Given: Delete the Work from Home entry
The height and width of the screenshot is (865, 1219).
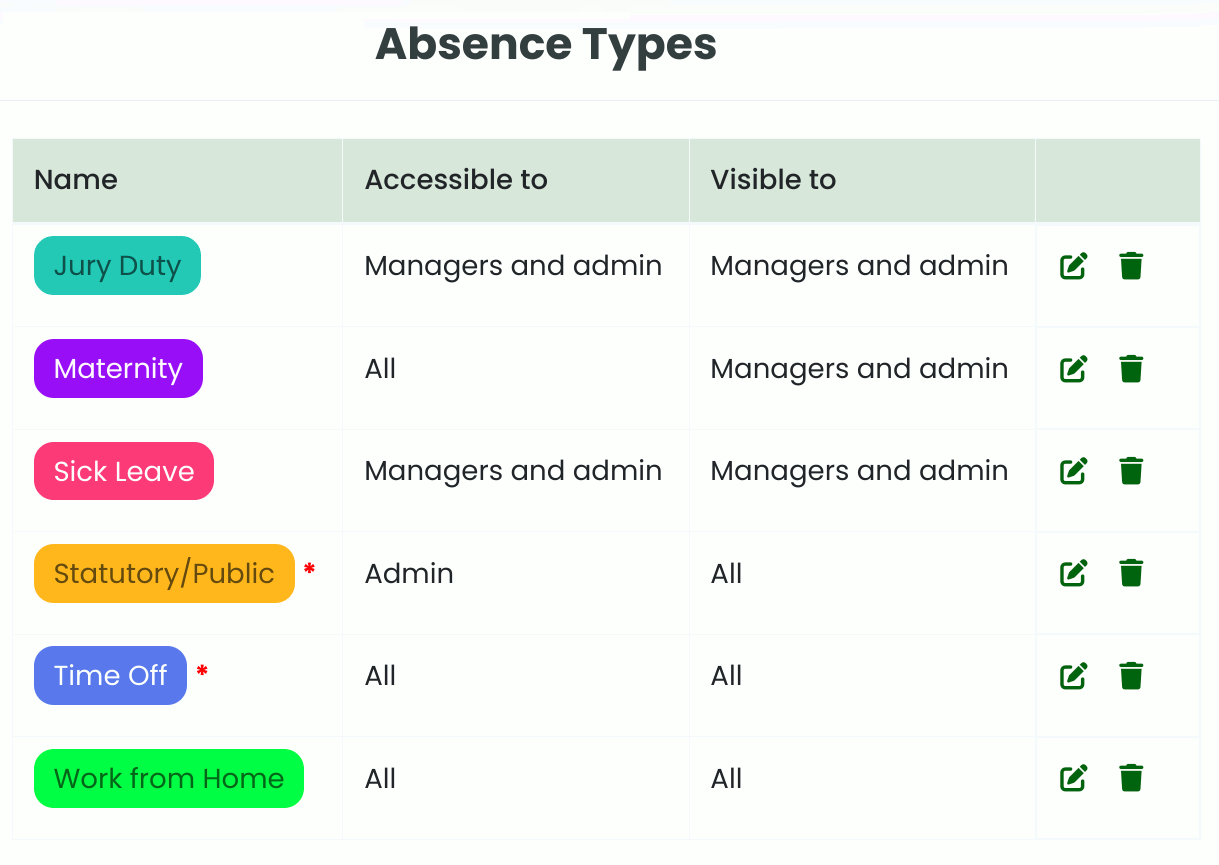Looking at the screenshot, I should (x=1131, y=777).
